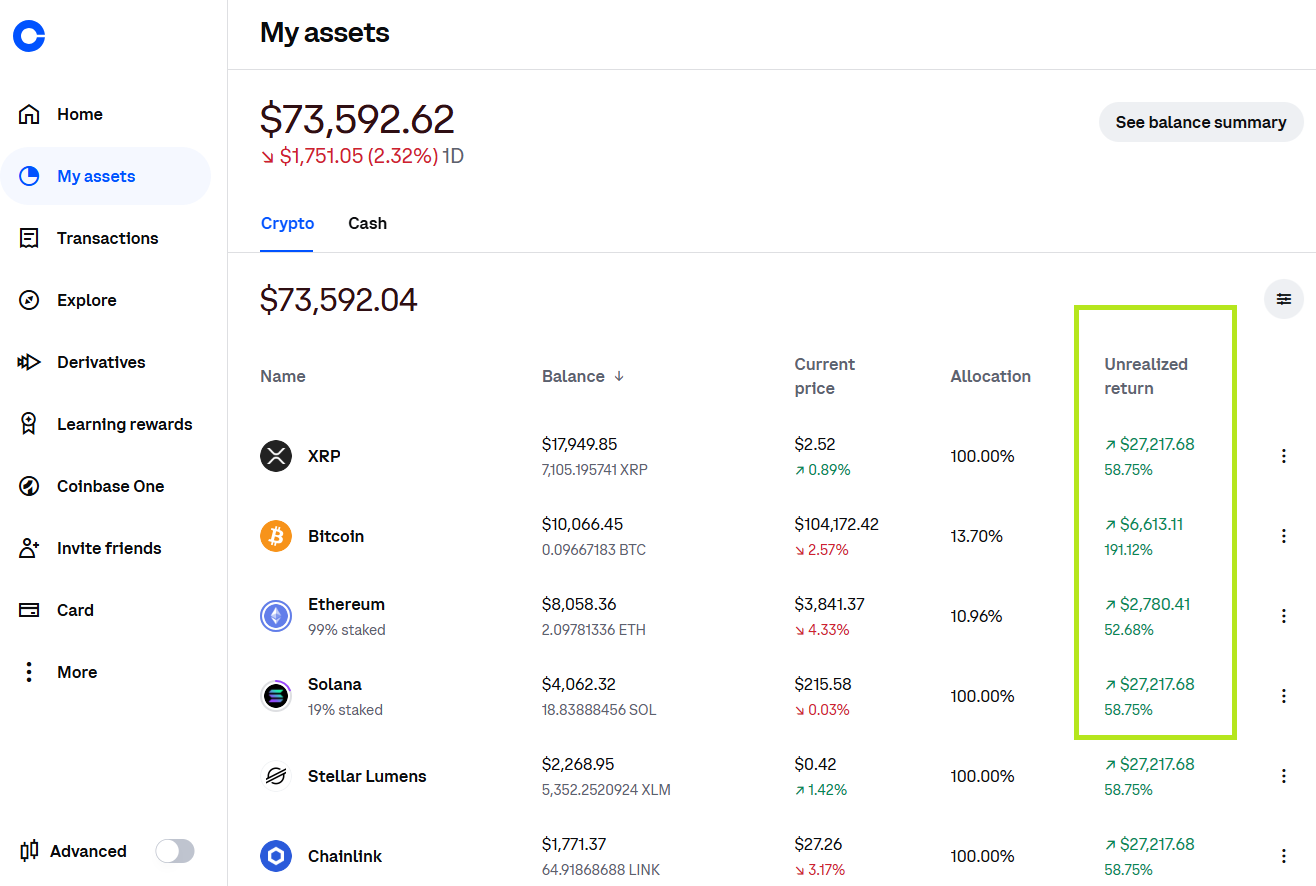This screenshot has height=886, width=1316.
Task: Click the Name column header
Action: (x=283, y=376)
